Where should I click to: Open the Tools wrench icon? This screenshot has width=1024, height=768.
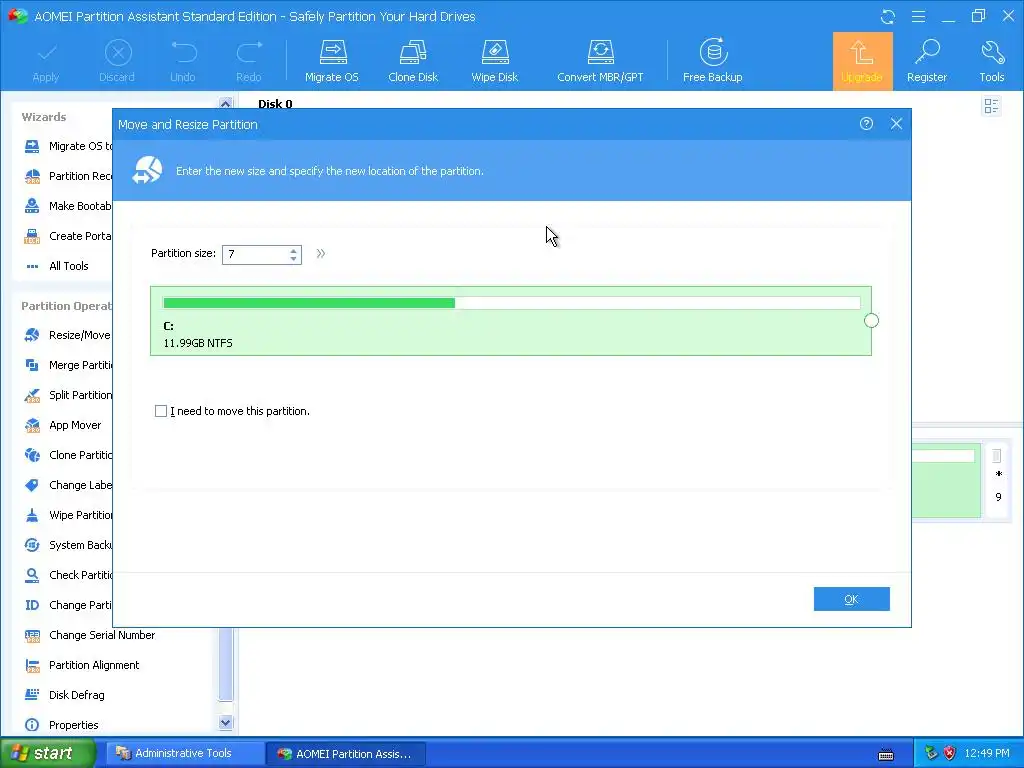tap(992, 52)
